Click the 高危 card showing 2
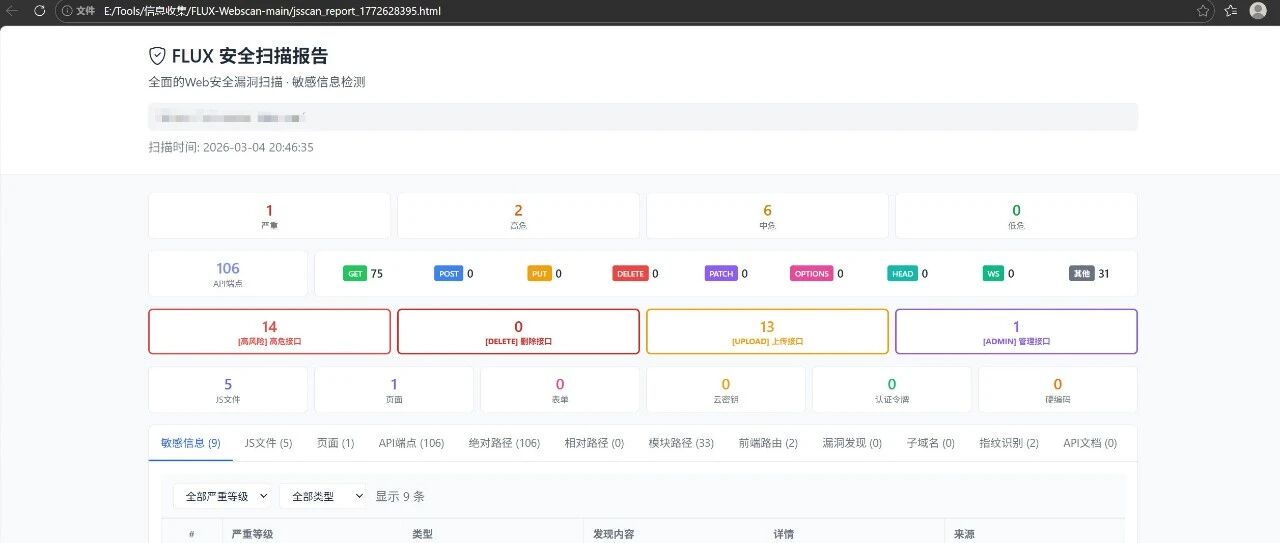The height and width of the screenshot is (543, 1280). 518,216
